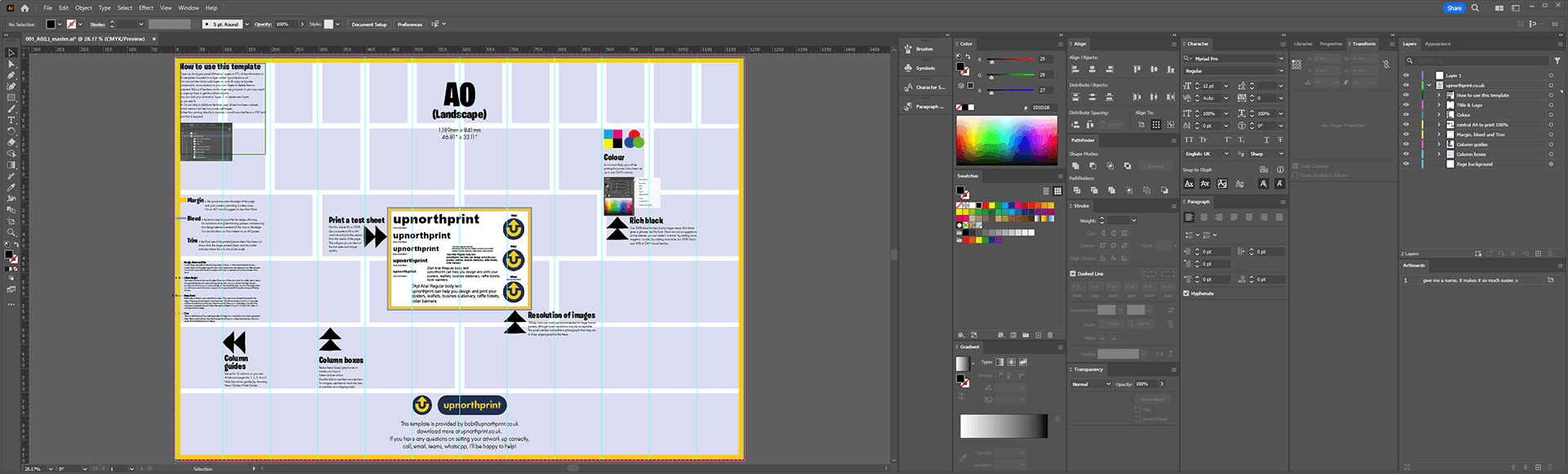Hide the upnorthprint.co.uk layer
Screen dimensions: 1568x474
click(1406, 85)
